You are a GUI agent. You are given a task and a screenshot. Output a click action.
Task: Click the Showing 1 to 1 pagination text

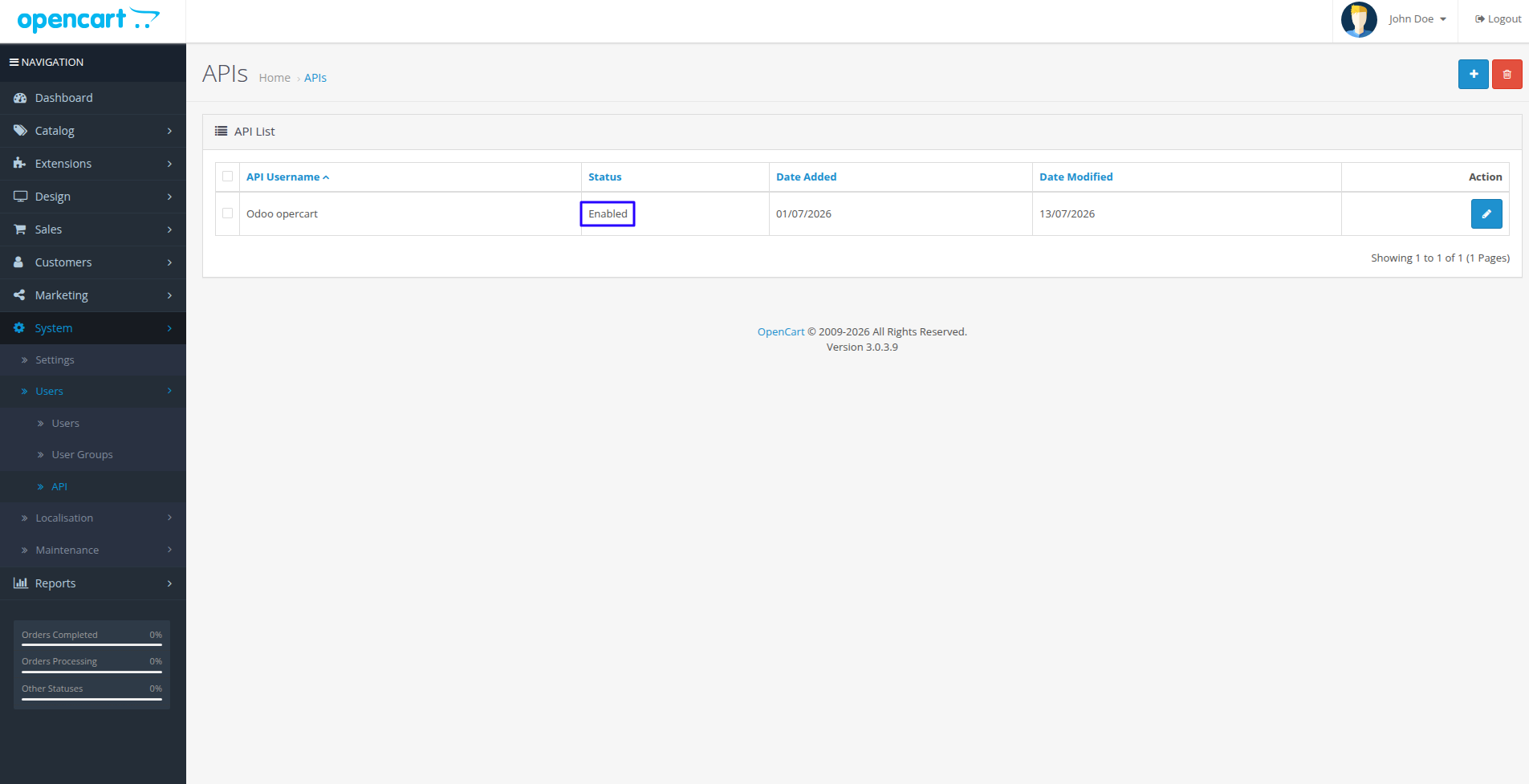[1440, 258]
